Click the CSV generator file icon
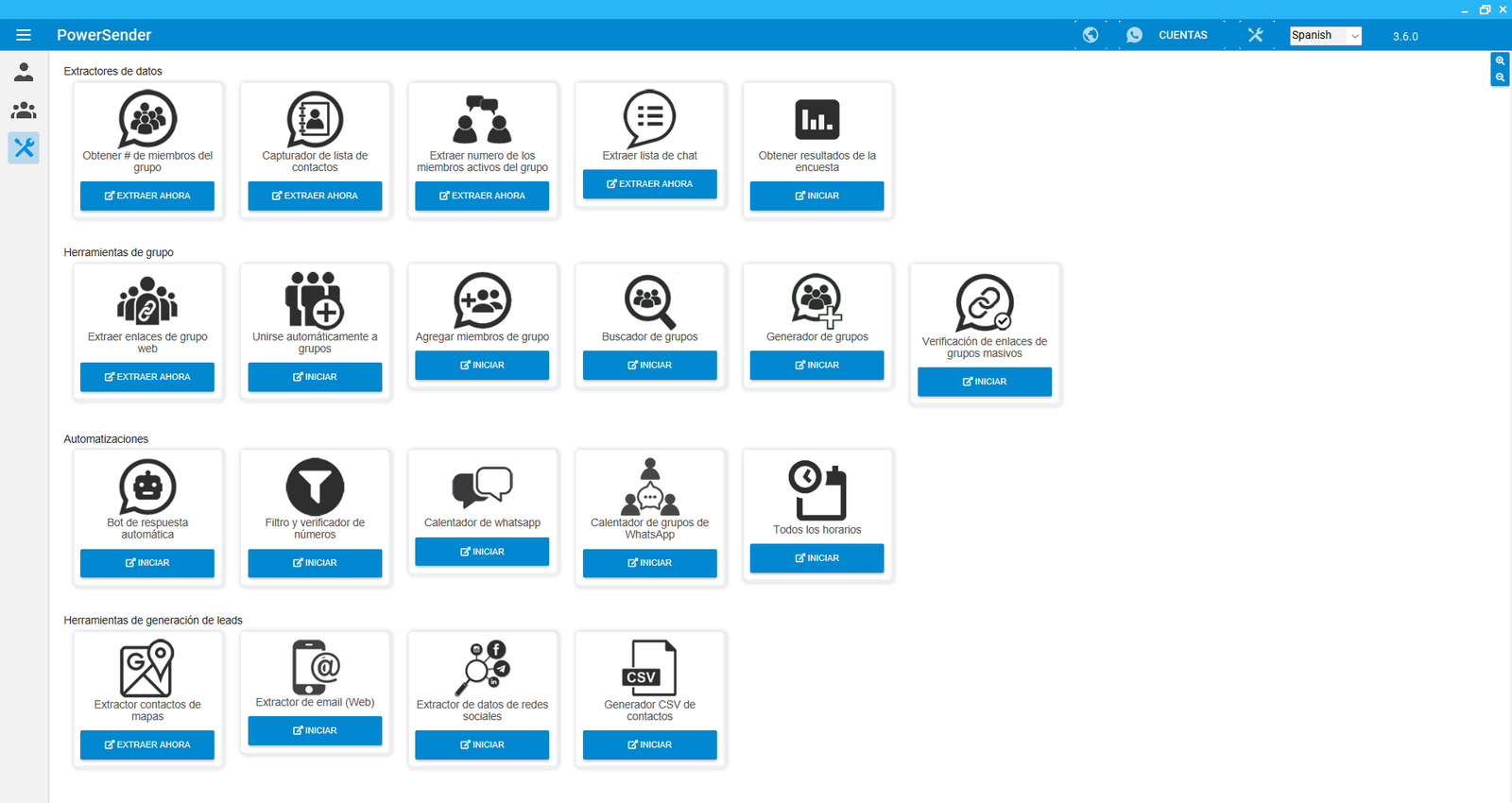Image resolution: width=1512 pixels, height=803 pixels. (x=650, y=668)
